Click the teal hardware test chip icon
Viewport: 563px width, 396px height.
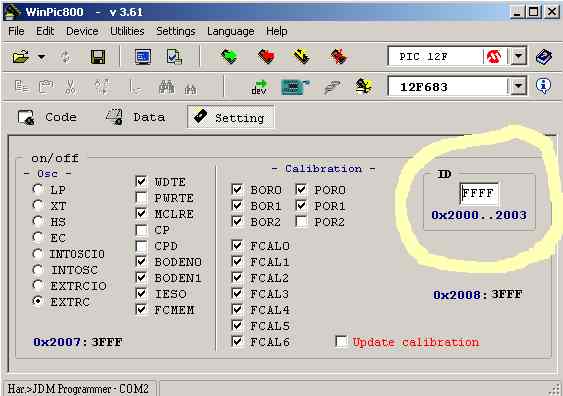click(x=295, y=87)
